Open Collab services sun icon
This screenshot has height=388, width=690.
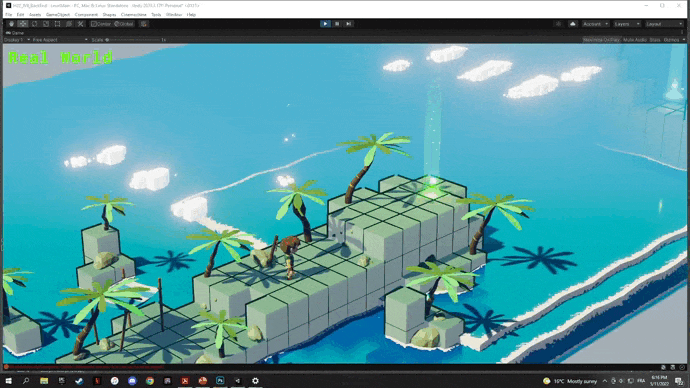558,24
